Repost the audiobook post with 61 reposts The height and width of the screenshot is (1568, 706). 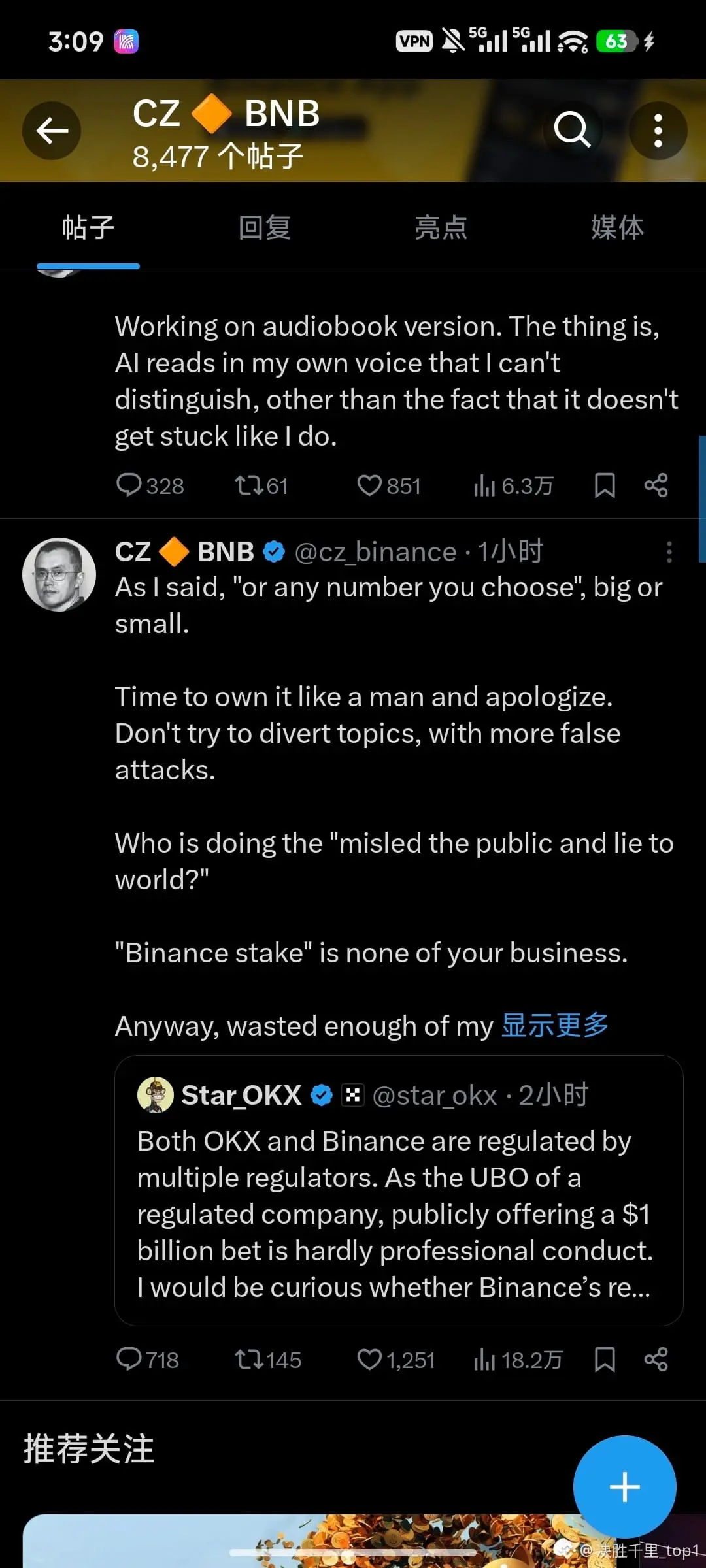[249, 485]
